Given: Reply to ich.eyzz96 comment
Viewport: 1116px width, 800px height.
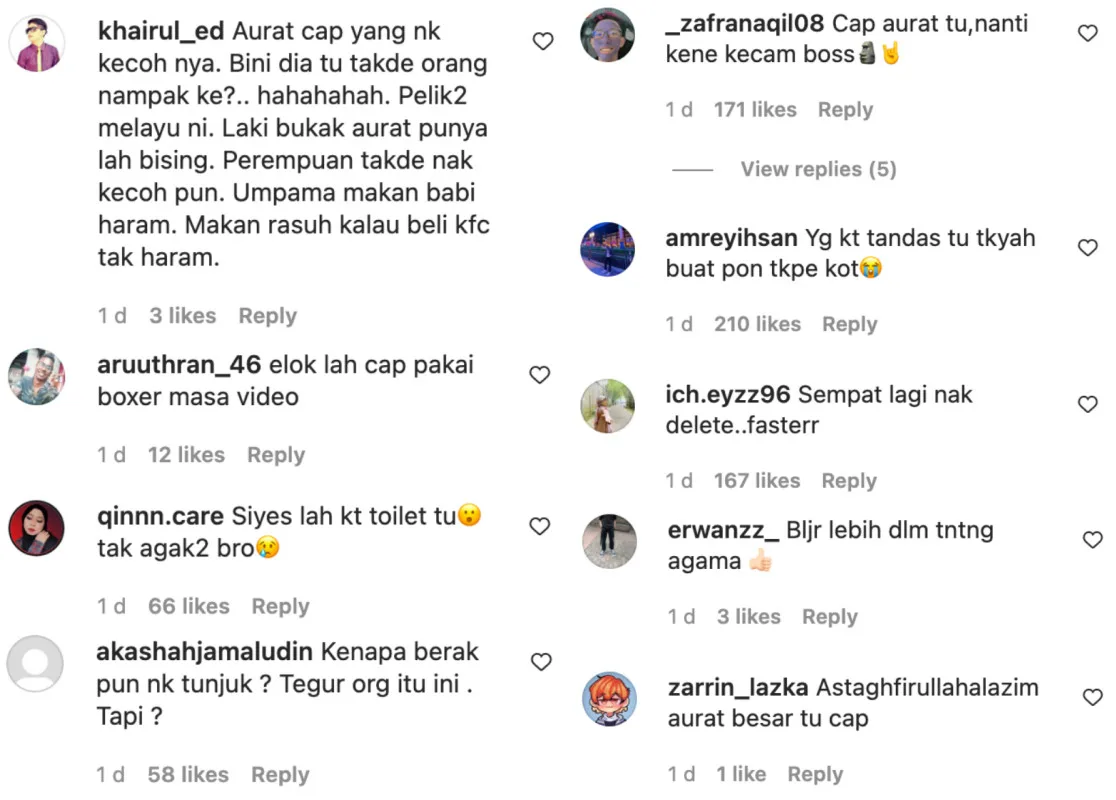Looking at the screenshot, I should (x=849, y=480).
